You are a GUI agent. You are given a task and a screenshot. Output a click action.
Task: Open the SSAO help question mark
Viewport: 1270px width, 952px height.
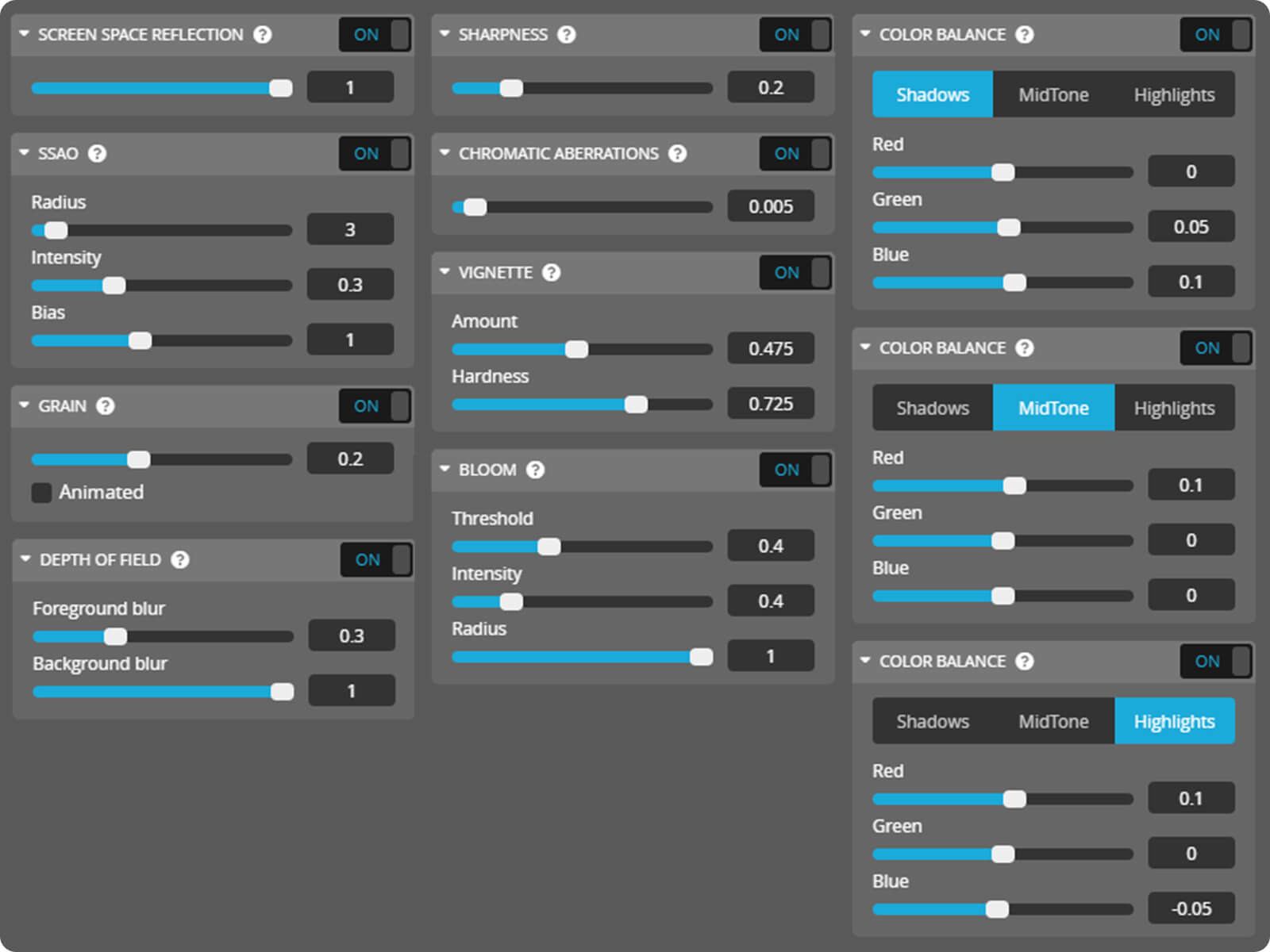(x=97, y=154)
